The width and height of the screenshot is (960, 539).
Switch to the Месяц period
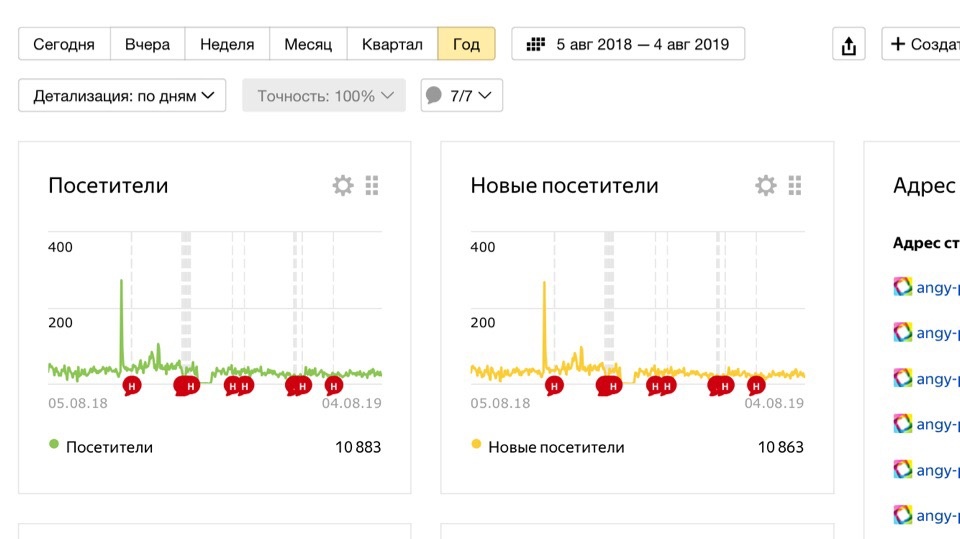308,44
